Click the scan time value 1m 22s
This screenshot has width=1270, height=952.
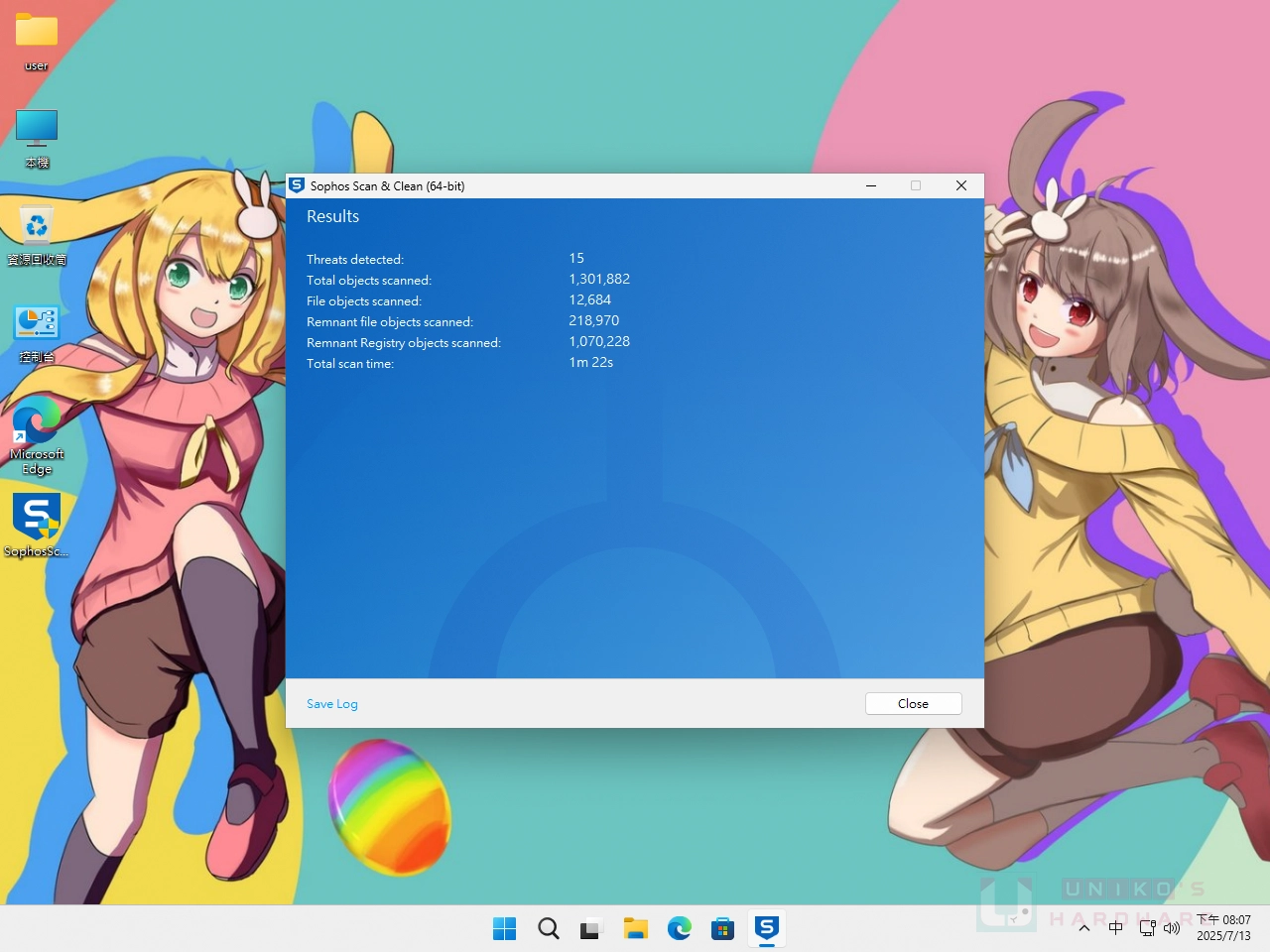click(x=590, y=362)
